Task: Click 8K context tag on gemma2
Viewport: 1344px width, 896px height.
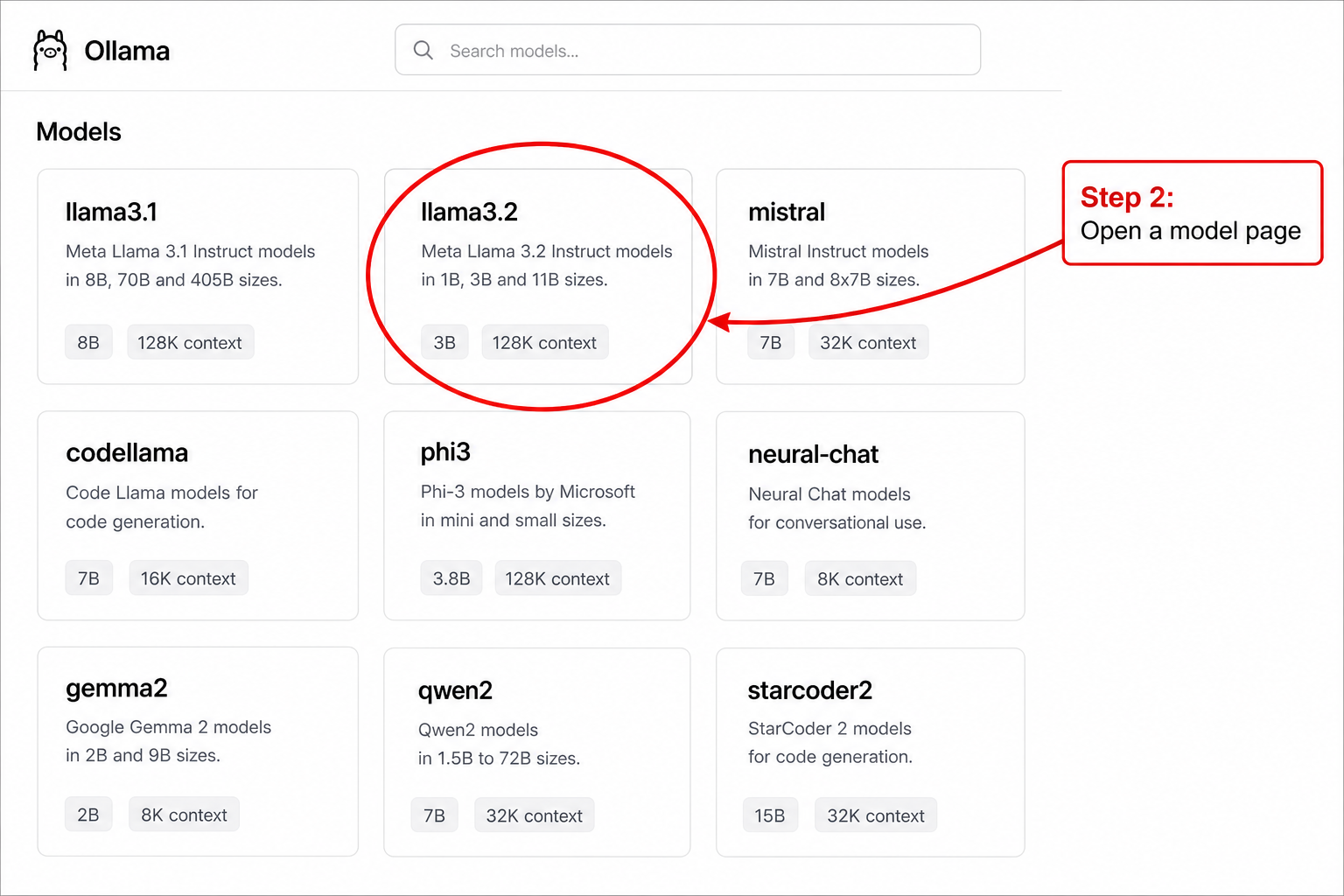Action: coord(184,815)
